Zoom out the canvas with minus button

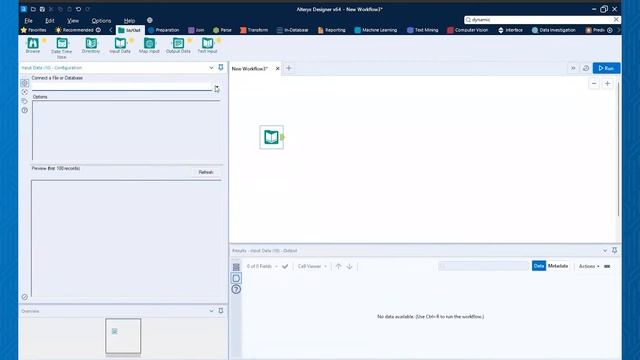point(594,84)
